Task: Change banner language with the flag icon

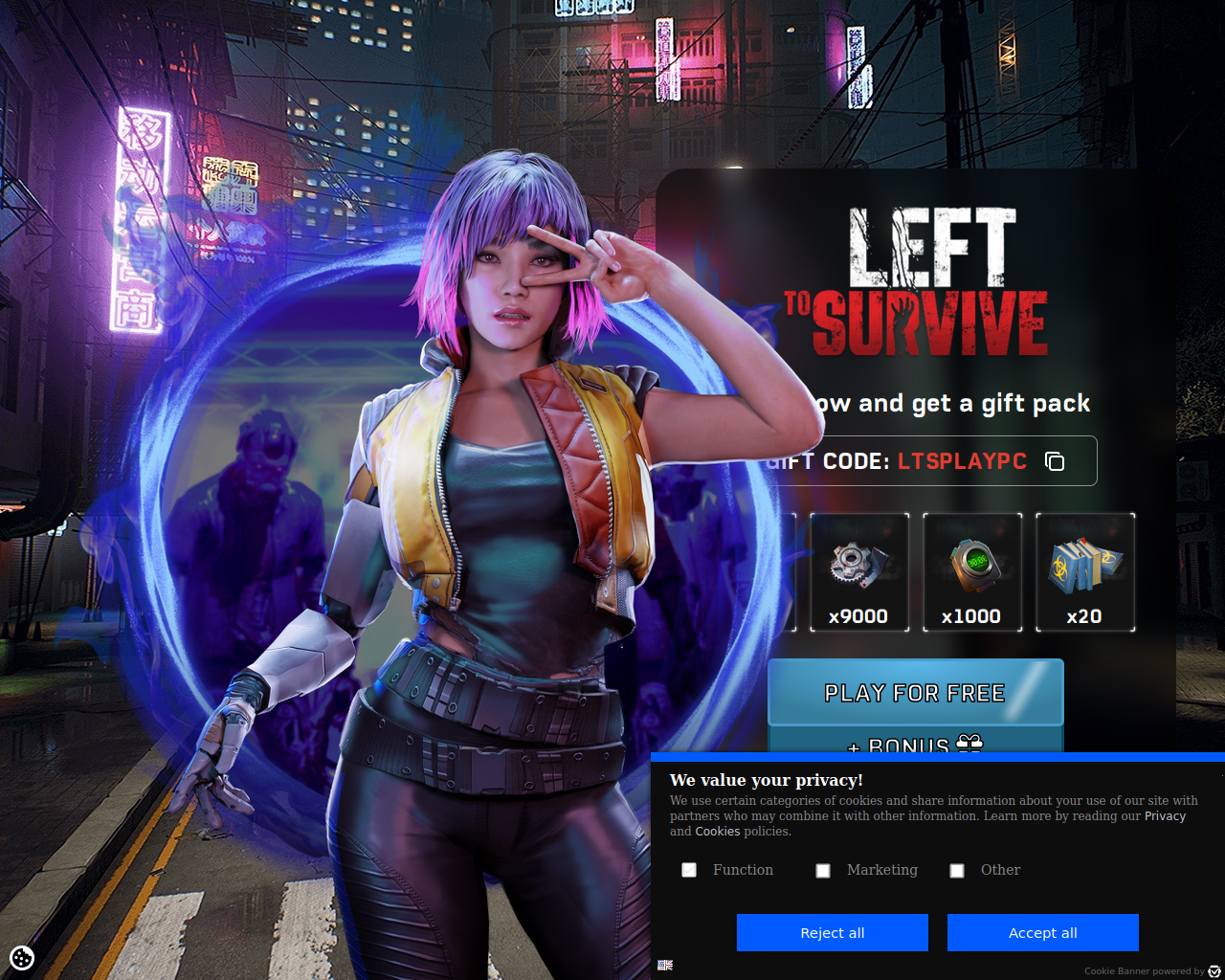Action: (x=665, y=965)
